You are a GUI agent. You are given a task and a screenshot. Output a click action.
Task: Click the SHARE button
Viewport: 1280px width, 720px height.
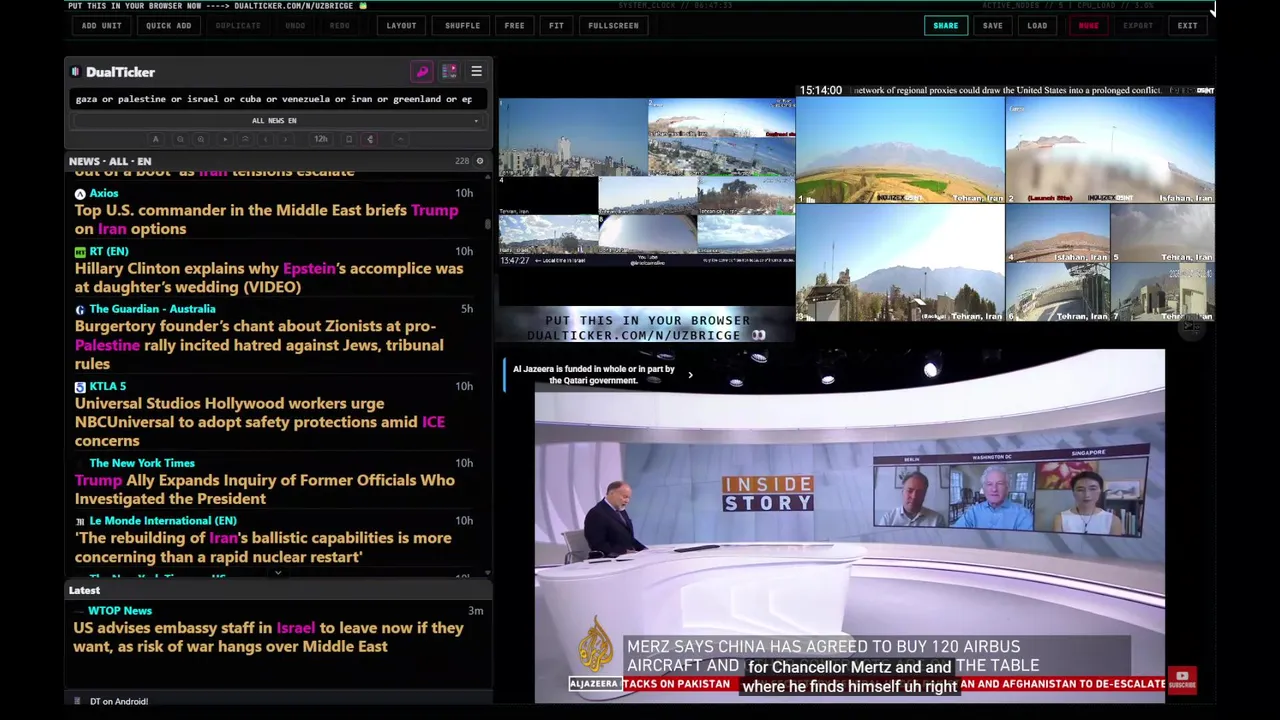click(945, 25)
